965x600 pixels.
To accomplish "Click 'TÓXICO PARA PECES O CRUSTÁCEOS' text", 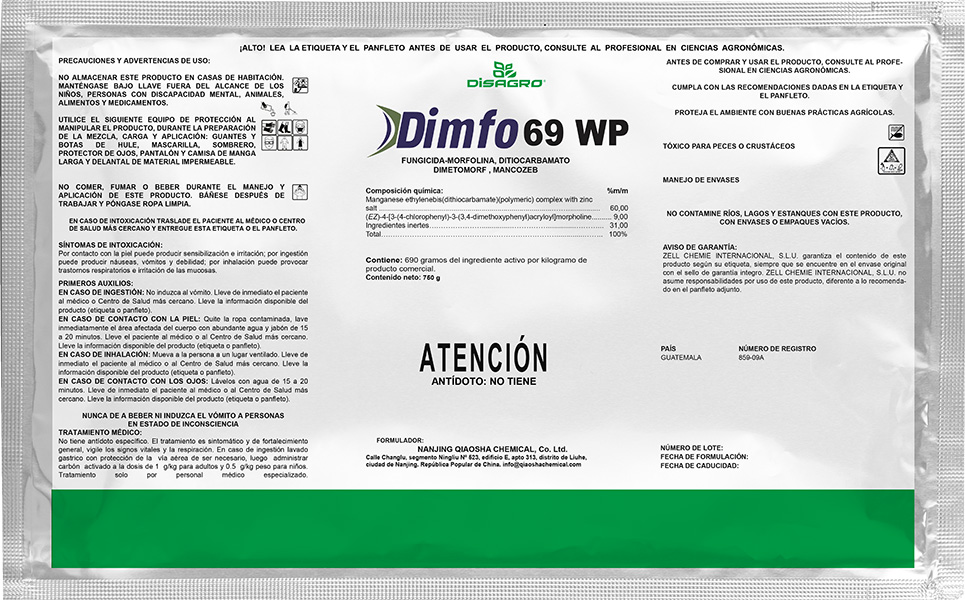I will (x=729, y=146).
